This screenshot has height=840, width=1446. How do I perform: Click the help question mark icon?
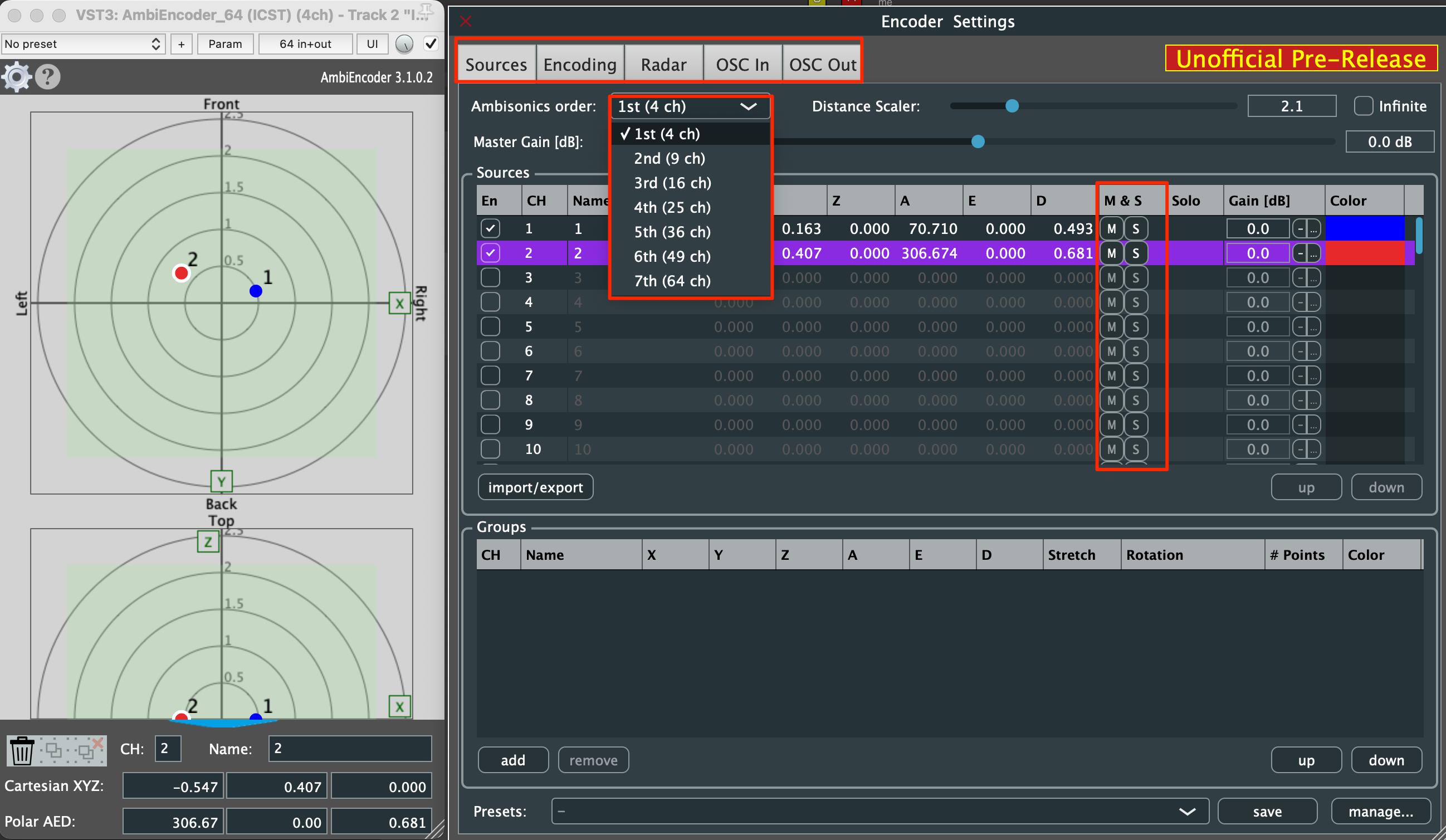click(x=47, y=76)
